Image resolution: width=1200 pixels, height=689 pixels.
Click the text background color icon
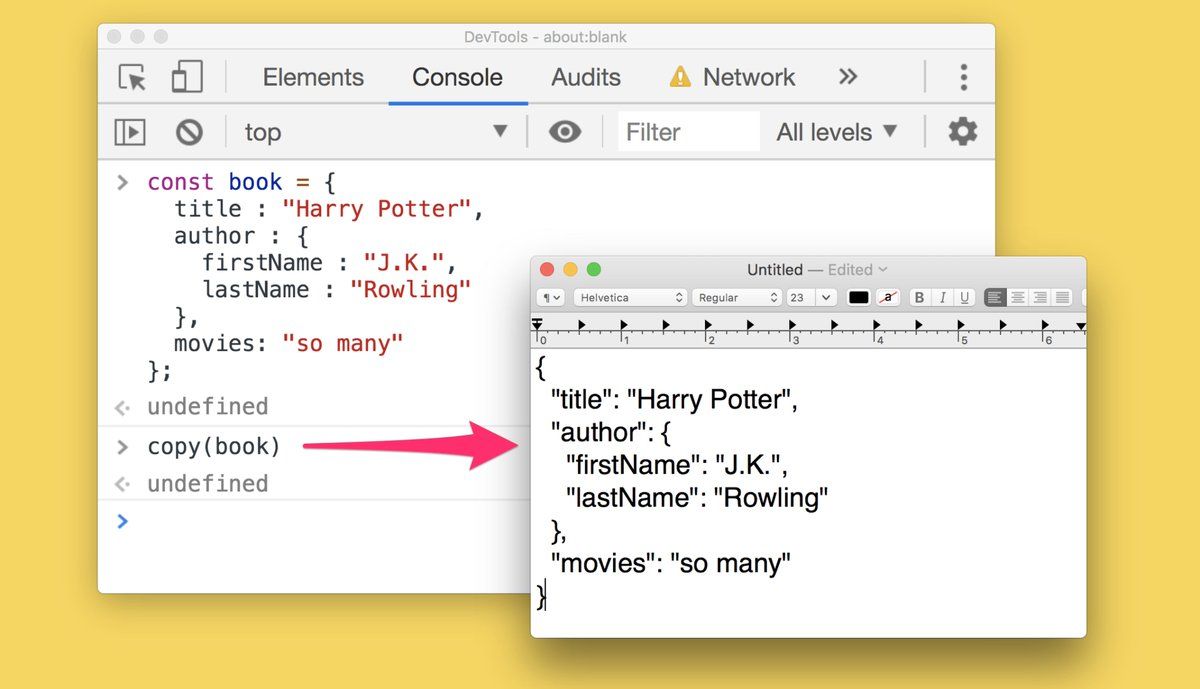pyautogui.click(x=887, y=298)
